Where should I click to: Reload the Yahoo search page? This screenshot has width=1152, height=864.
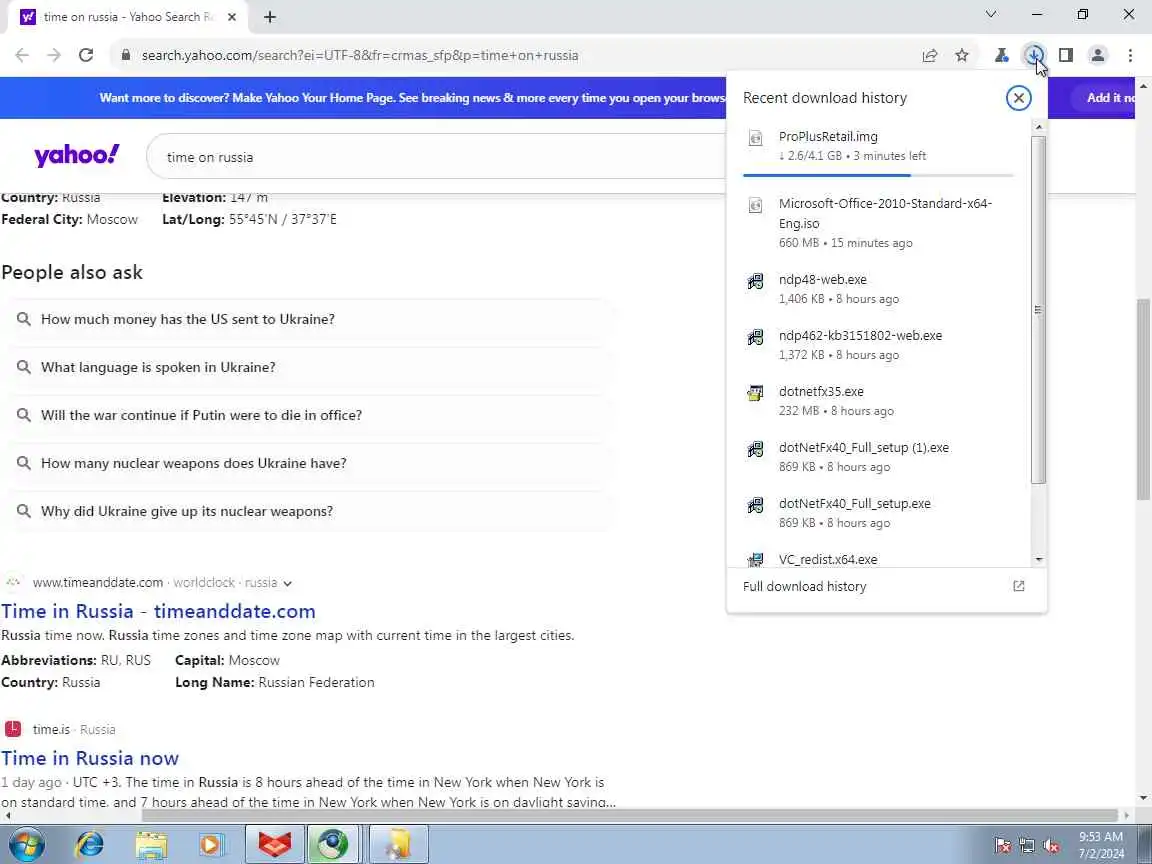[86, 55]
